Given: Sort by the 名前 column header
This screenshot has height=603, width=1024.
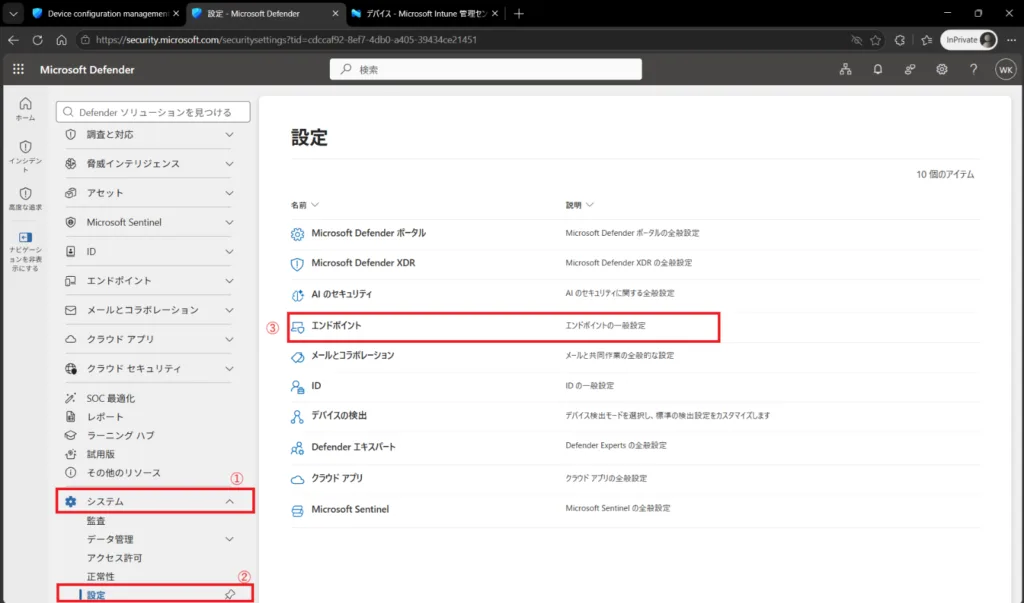Looking at the screenshot, I should tap(305, 205).
